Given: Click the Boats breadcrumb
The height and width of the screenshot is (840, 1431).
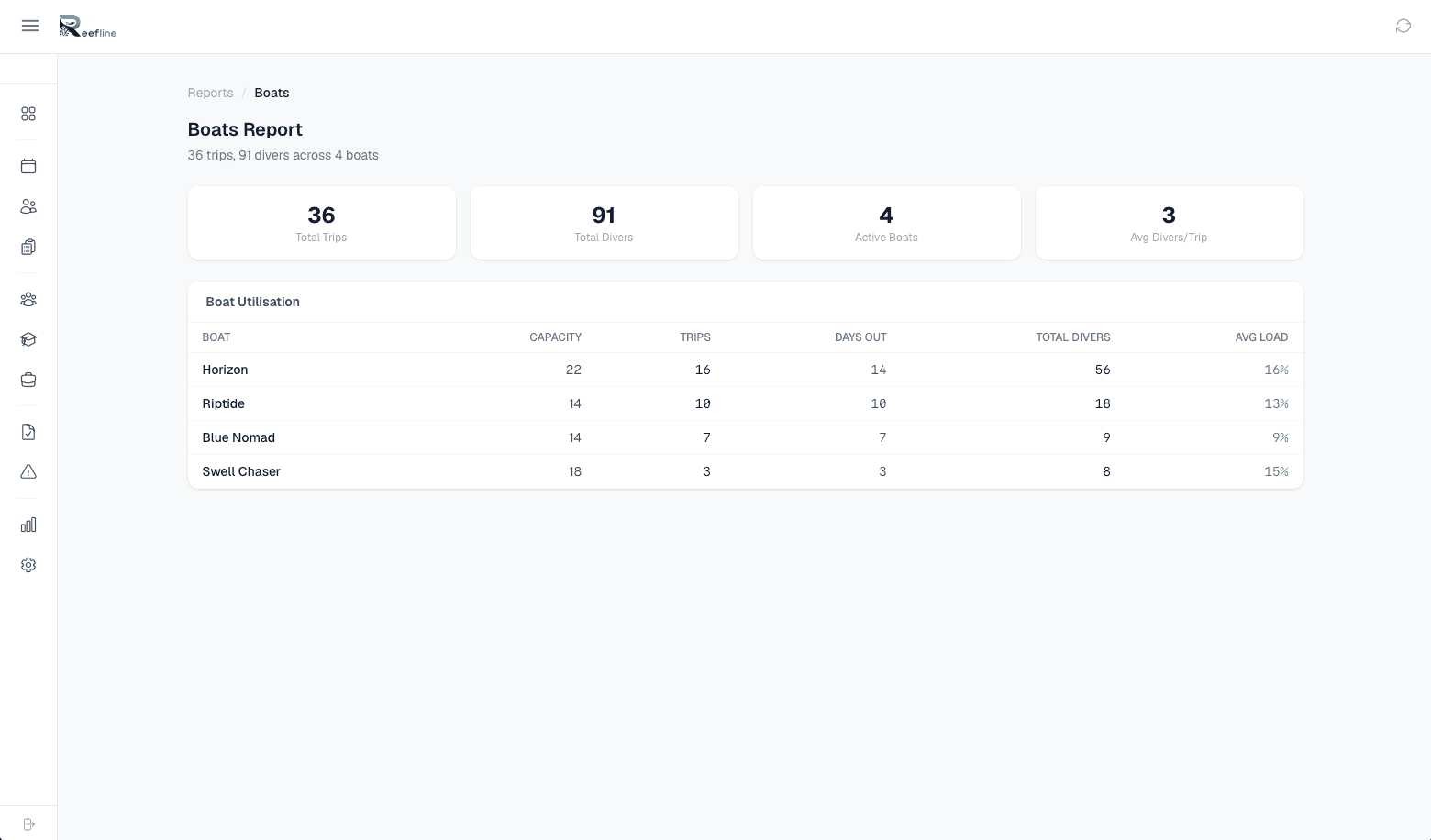Looking at the screenshot, I should coord(272,93).
